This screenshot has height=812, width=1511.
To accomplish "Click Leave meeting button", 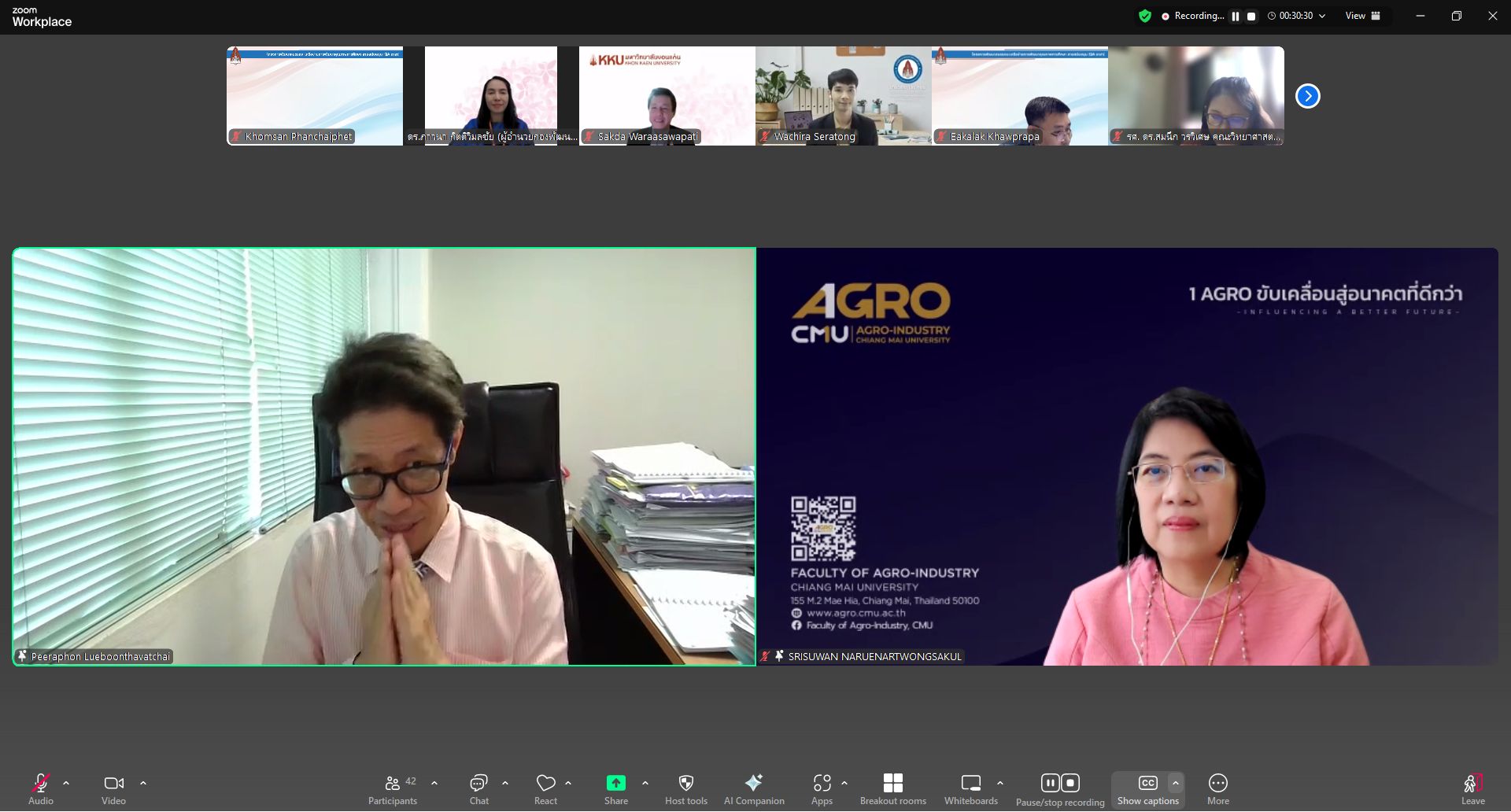I will pyautogui.click(x=1472, y=789).
